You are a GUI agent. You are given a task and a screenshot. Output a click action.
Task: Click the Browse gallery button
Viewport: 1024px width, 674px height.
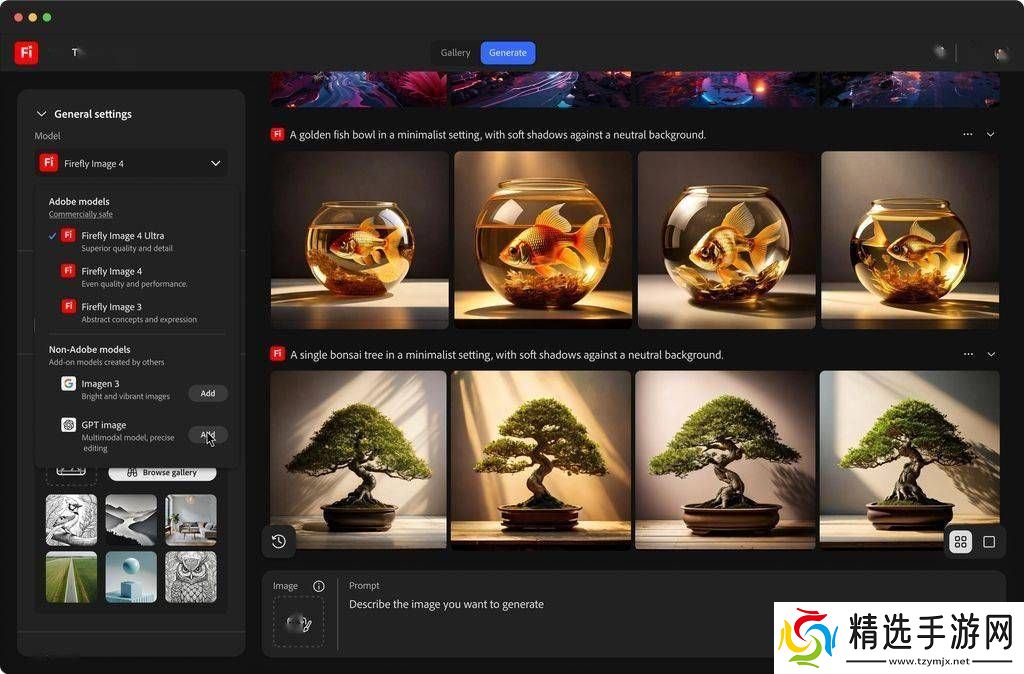point(162,472)
